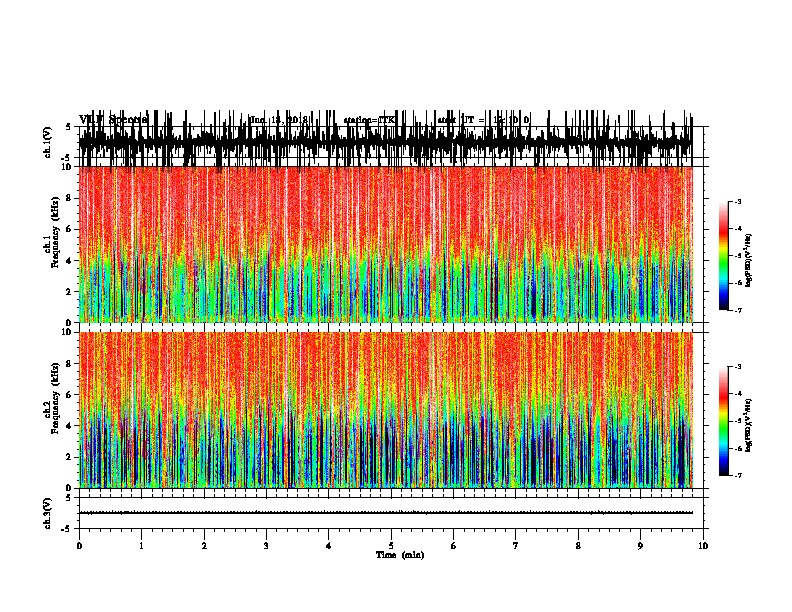Viewport: 792px width, 612px height.
Task: Click the ch.2 spectrogram color bar
Action: (724, 421)
